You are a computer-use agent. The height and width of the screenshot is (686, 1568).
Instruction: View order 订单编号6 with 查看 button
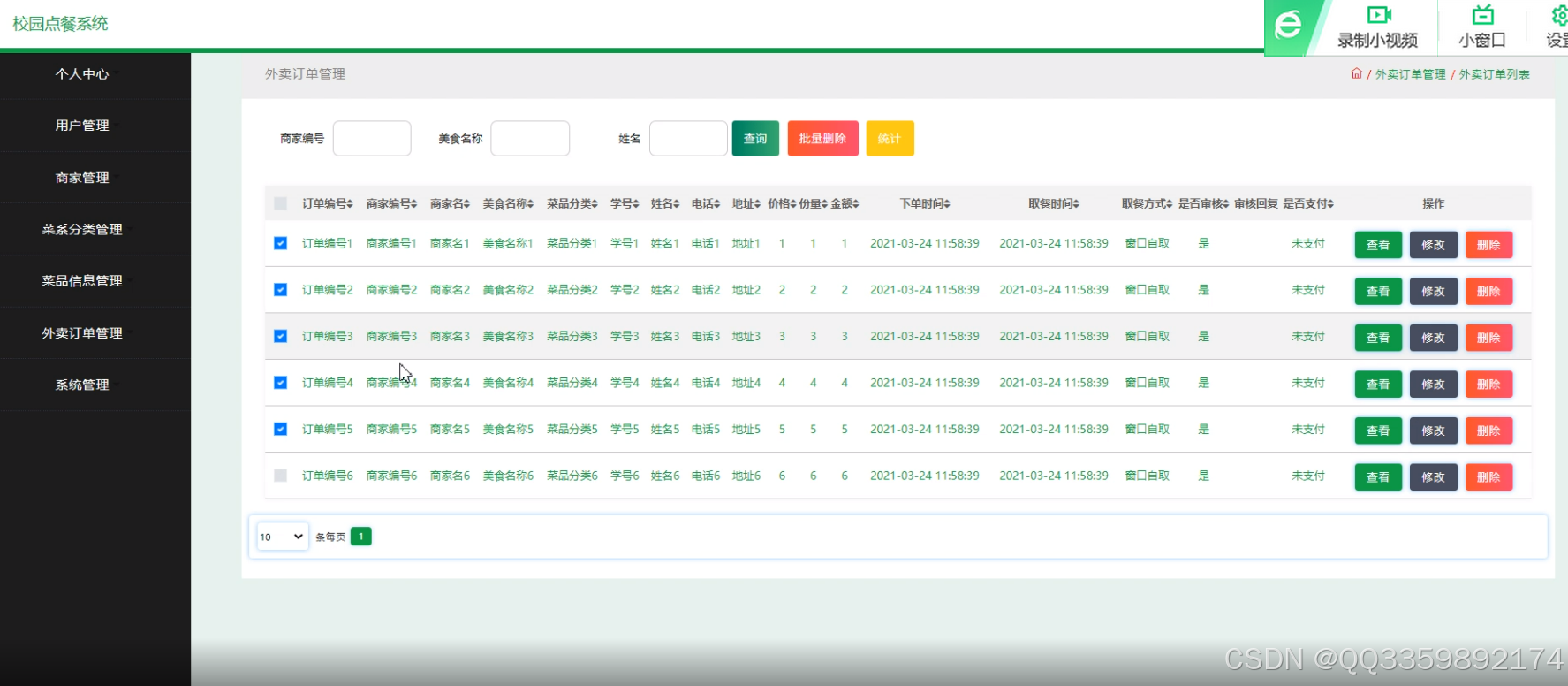1378,477
